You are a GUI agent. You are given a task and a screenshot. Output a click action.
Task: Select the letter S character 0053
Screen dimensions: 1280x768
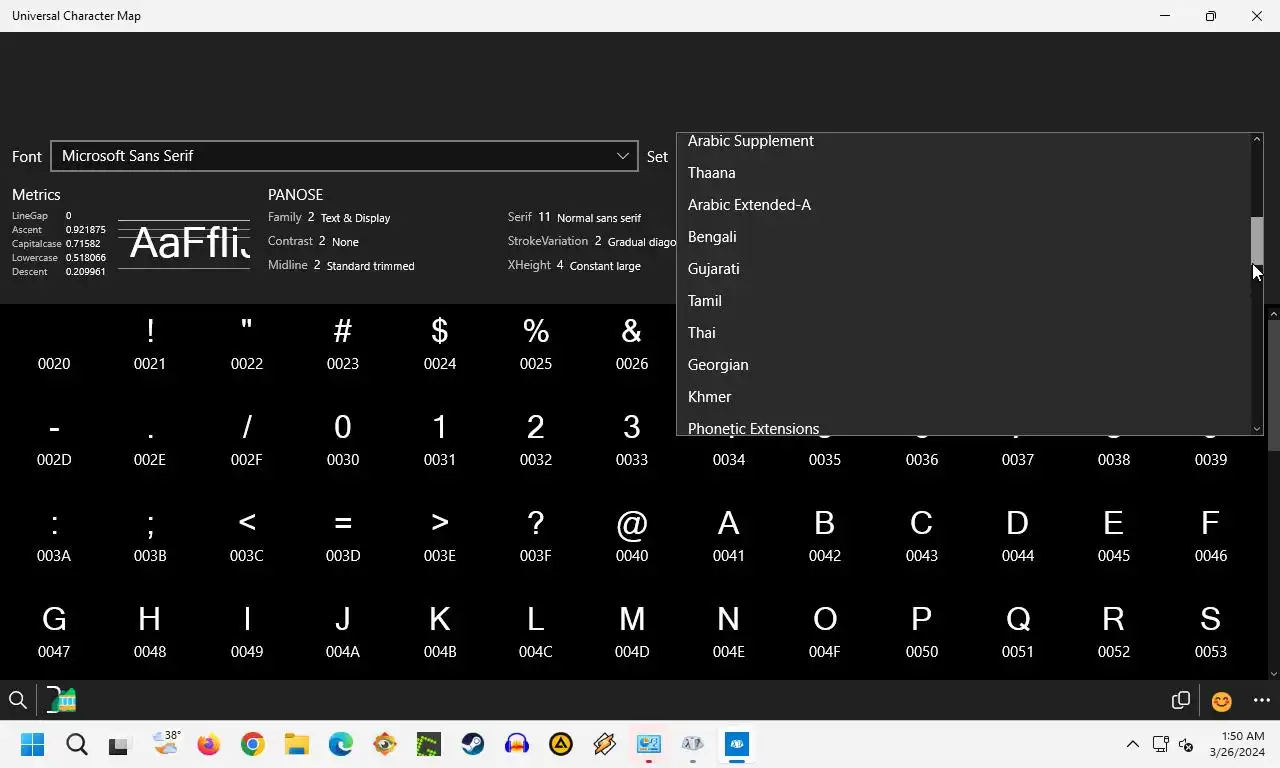[1210, 631]
